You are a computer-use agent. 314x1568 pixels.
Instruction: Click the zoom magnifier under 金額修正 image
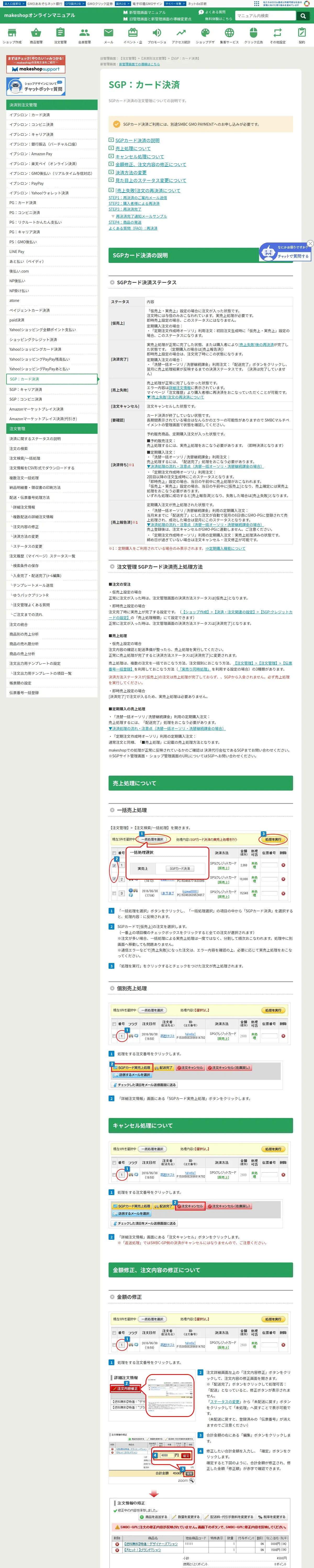pos(192,1480)
